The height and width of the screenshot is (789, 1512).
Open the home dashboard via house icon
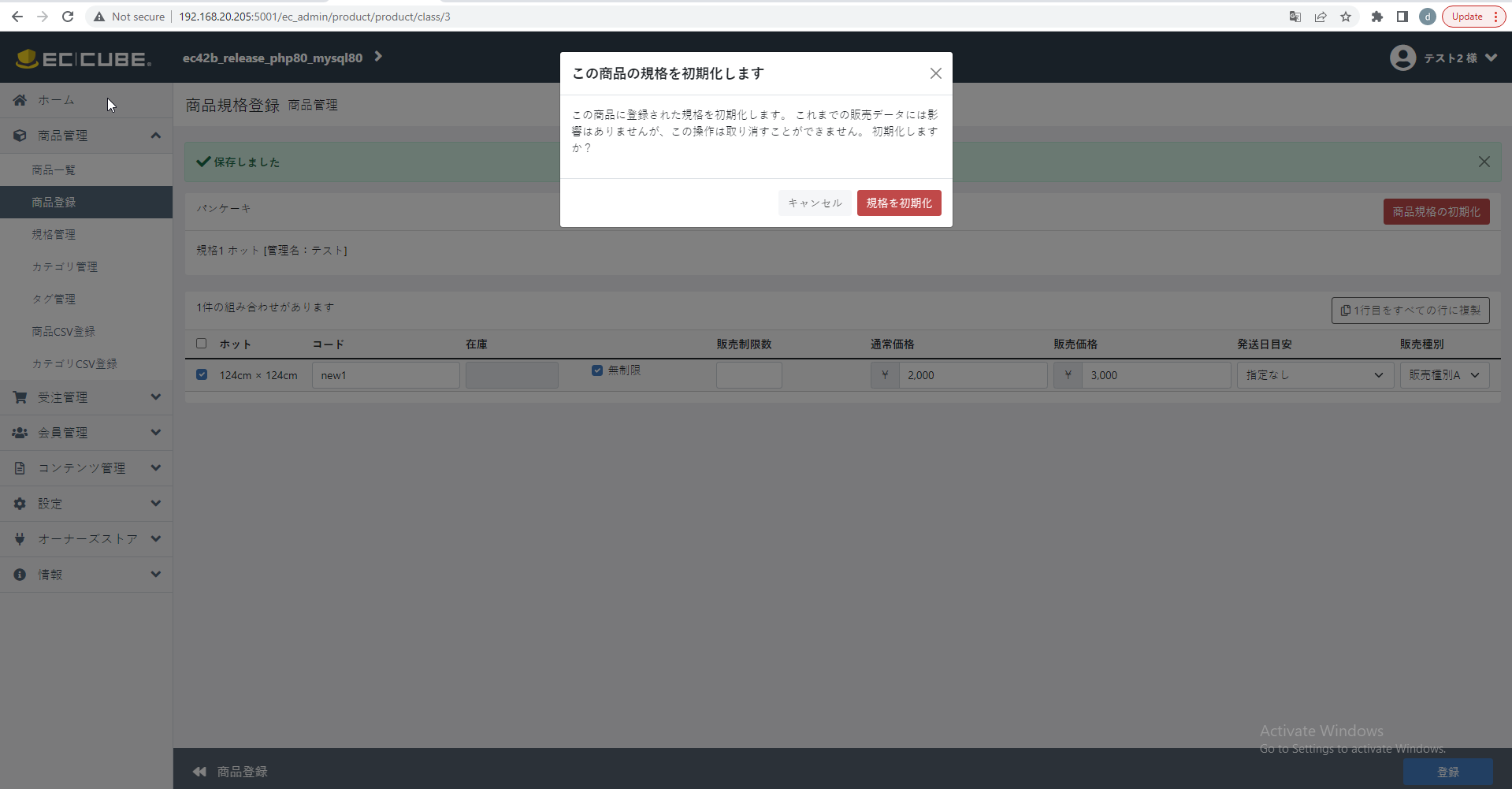[x=19, y=100]
